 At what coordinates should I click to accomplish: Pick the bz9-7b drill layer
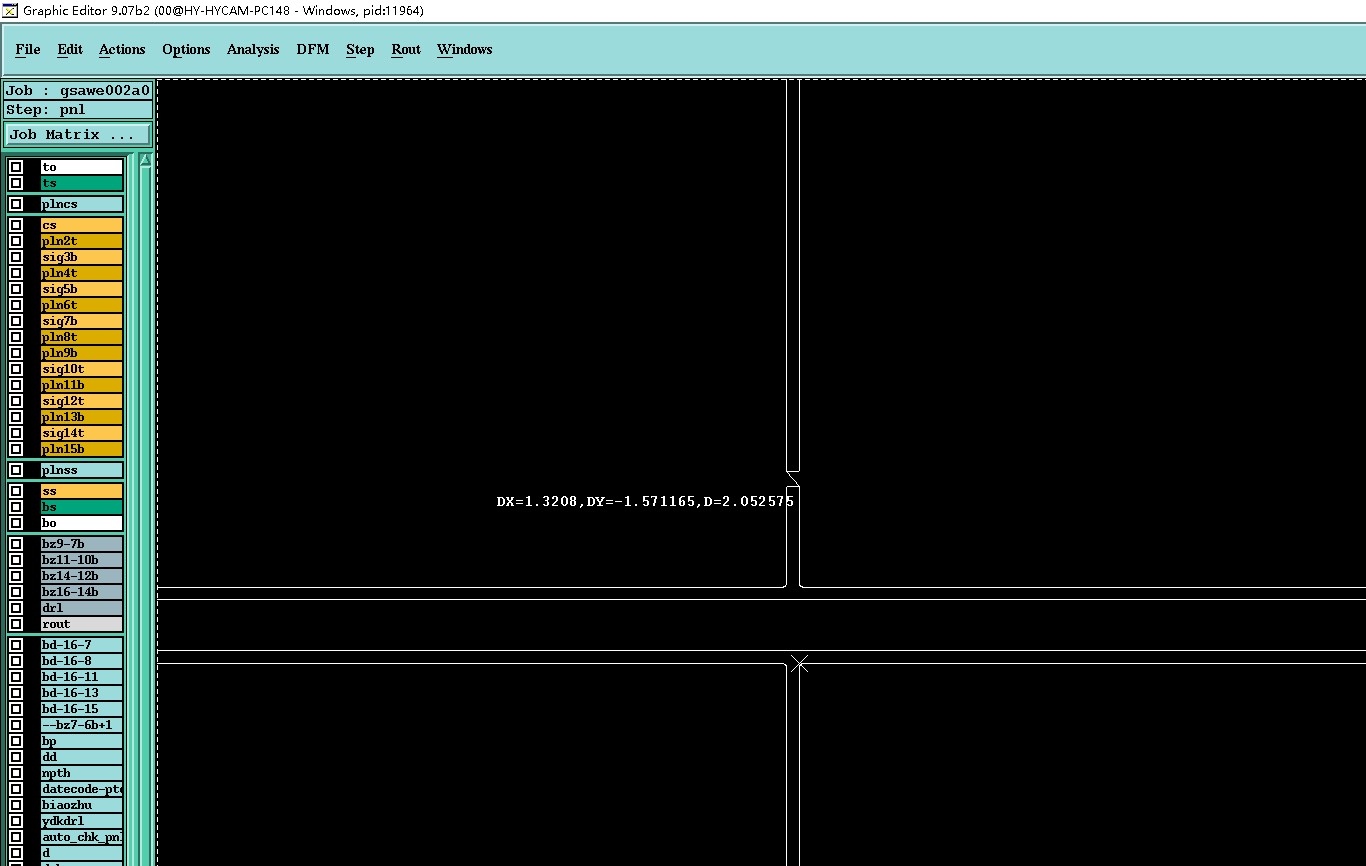point(82,544)
